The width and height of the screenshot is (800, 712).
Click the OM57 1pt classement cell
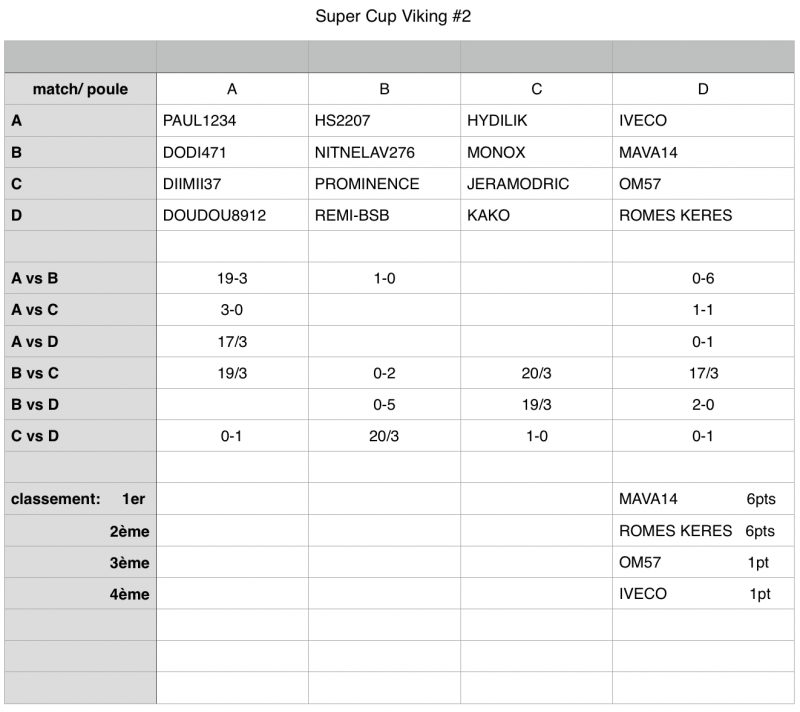click(x=703, y=562)
